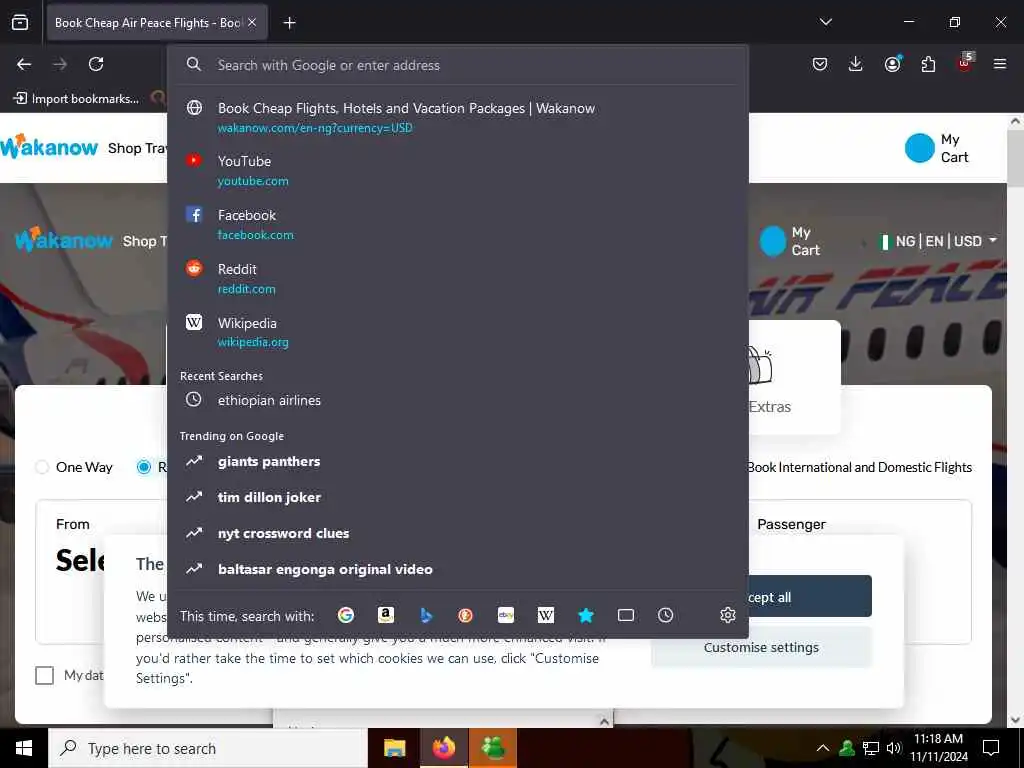1024x768 pixels.
Task: Click the Wakanow logo in the header
Action: pos(49,148)
